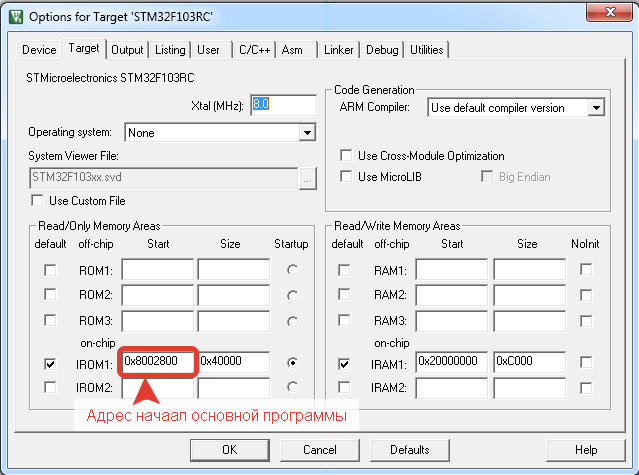Click the System Viewer File browse button
This screenshot has height=475, width=639.
(308, 178)
